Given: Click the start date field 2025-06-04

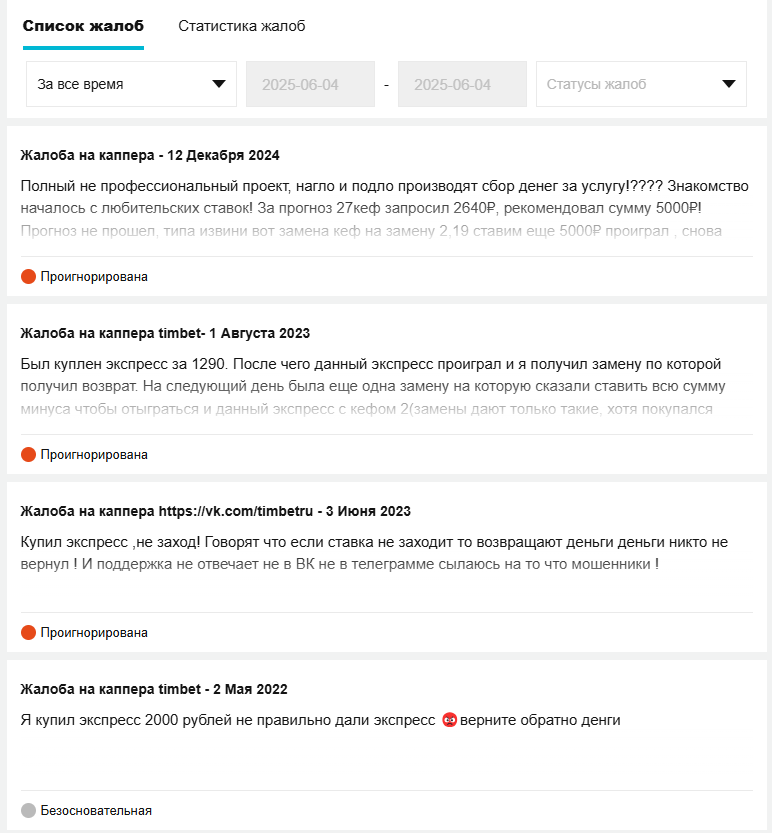Looking at the screenshot, I should click(x=310, y=84).
